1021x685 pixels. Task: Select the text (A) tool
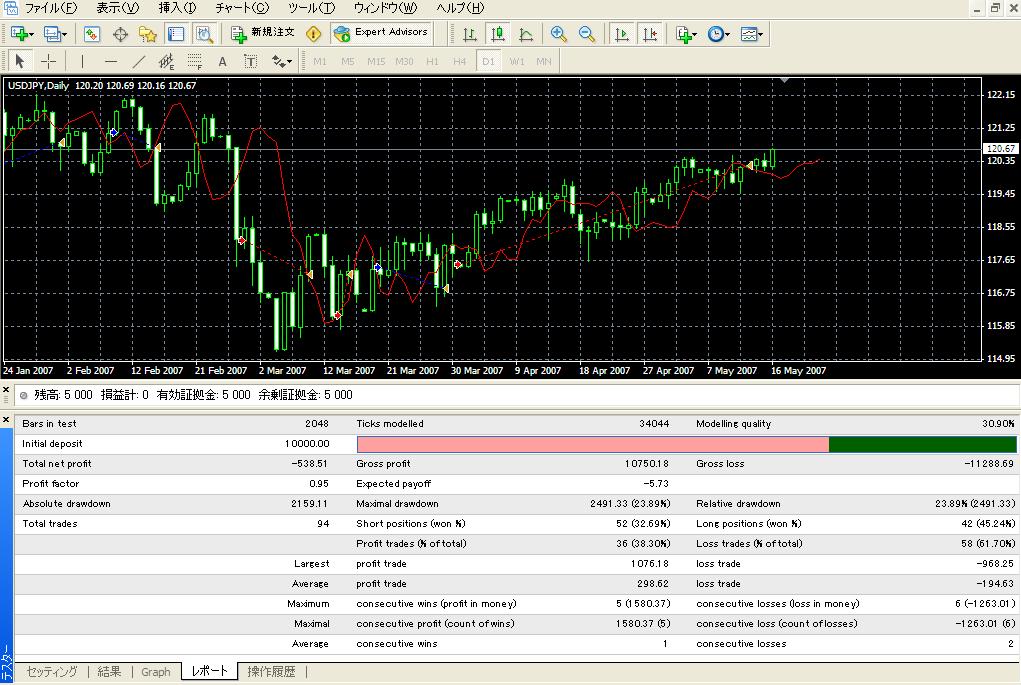click(223, 61)
